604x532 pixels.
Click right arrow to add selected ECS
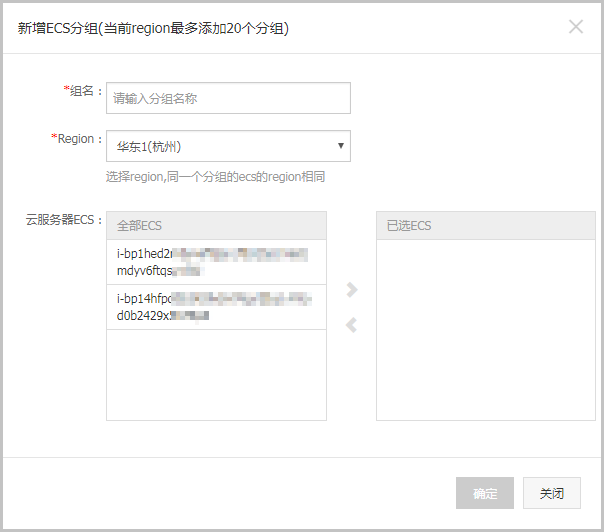coord(352,290)
